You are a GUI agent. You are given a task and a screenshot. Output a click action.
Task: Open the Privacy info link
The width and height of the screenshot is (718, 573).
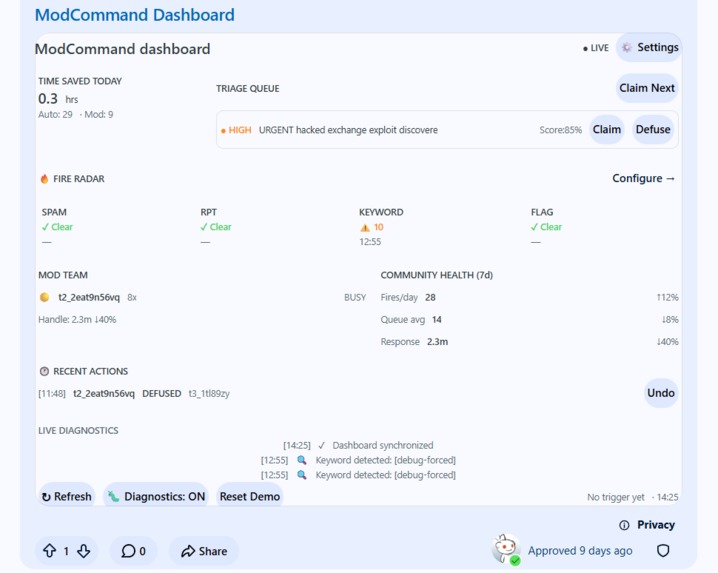(647, 525)
